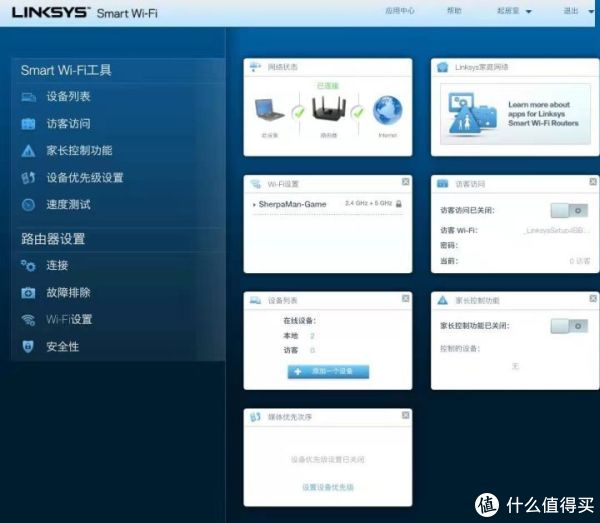Click the Wi-Fi设置 wireless sidebar icon
The height and width of the screenshot is (523, 600).
coord(28,320)
